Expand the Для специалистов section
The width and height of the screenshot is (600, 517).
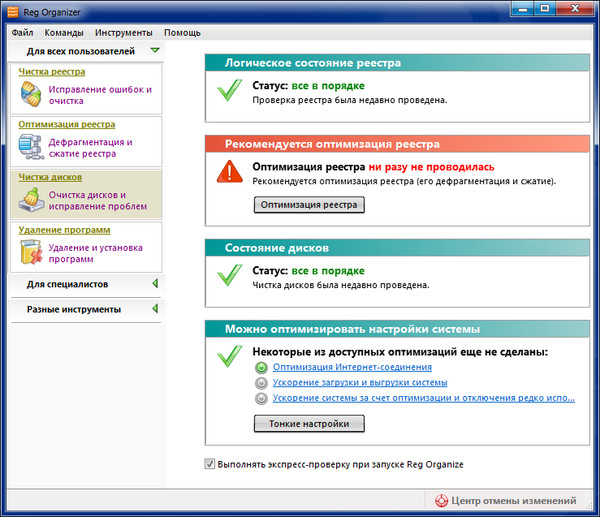tap(154, 284)
